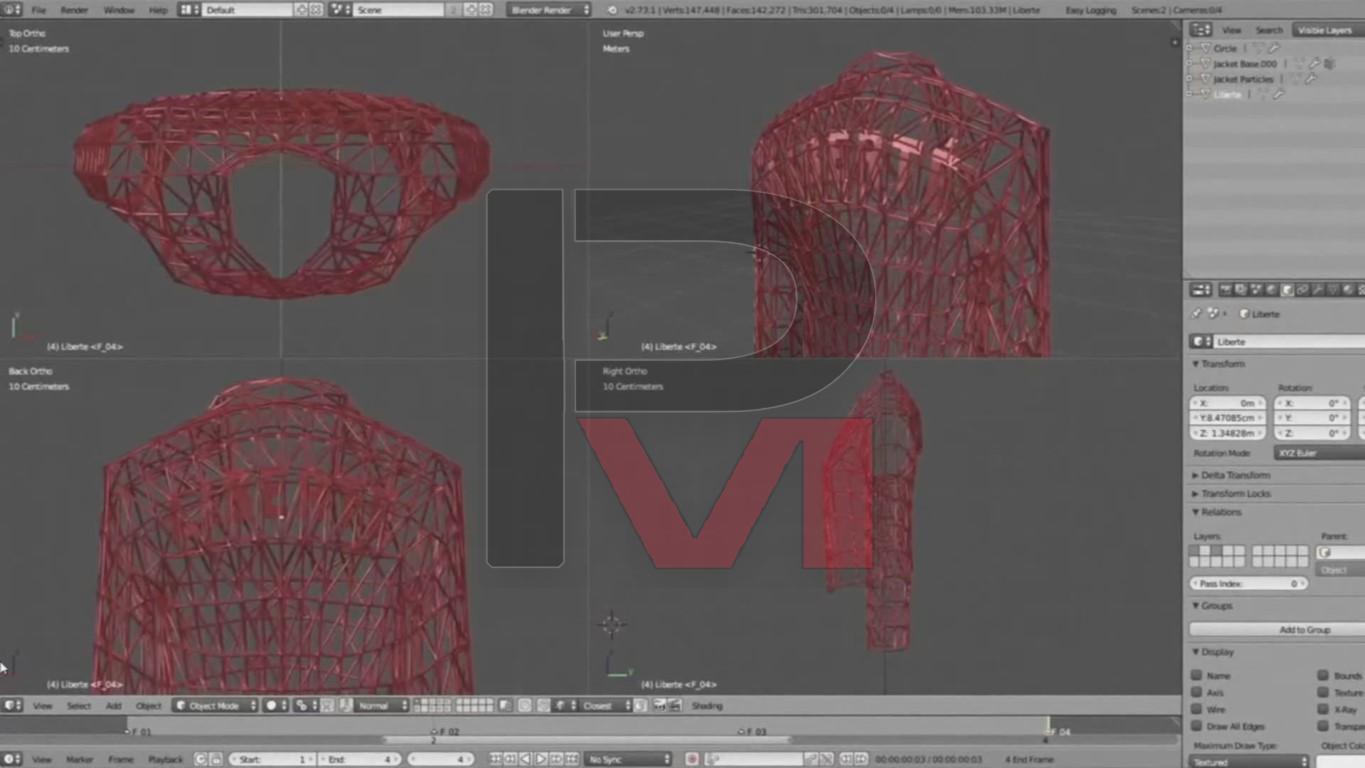The height and width of the screenshot is (768, 1365).
Task: Expand the Jacket Base.000 outliner entry
Action: (1189, 63)
